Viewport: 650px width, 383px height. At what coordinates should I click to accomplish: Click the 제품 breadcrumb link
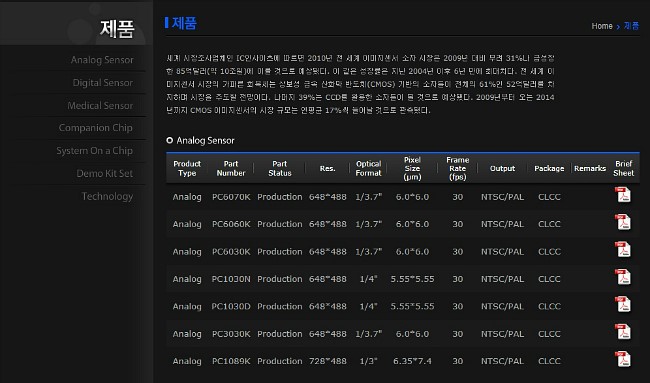[x=631, y=26]
